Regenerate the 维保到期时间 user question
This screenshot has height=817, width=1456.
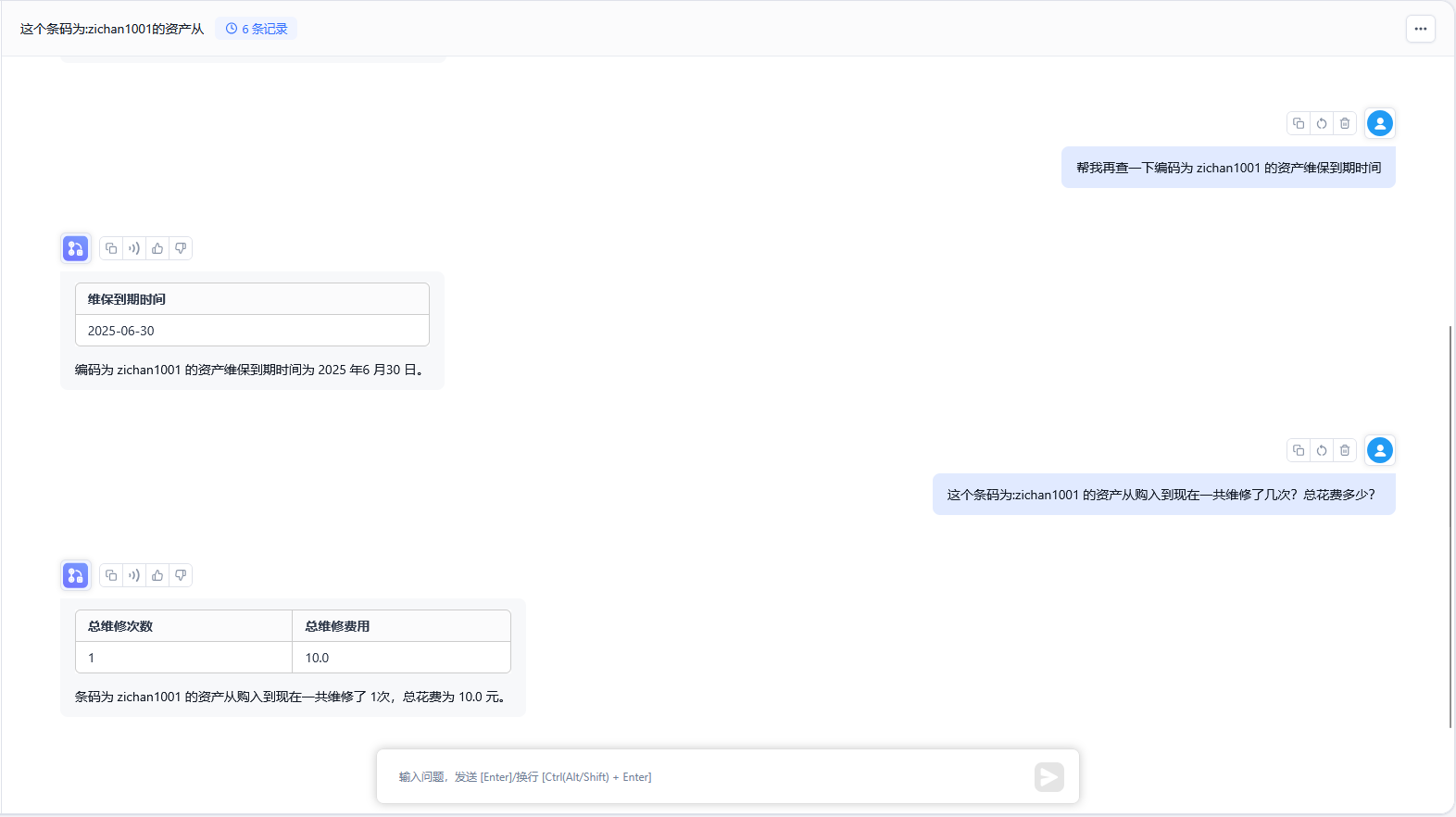[x=1322, y=123]
